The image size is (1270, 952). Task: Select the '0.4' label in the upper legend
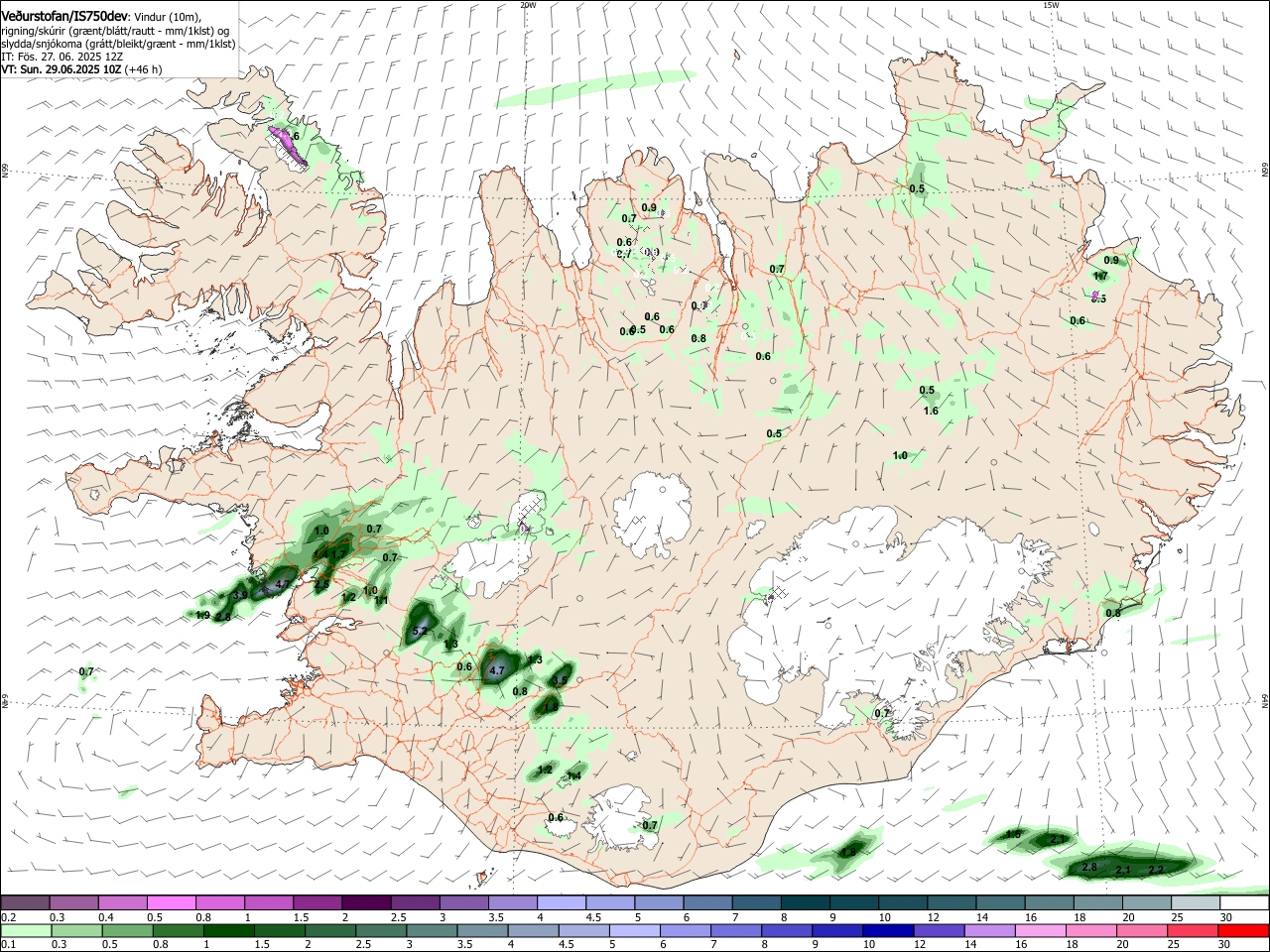pyautogui.click(x=105, y=917)
